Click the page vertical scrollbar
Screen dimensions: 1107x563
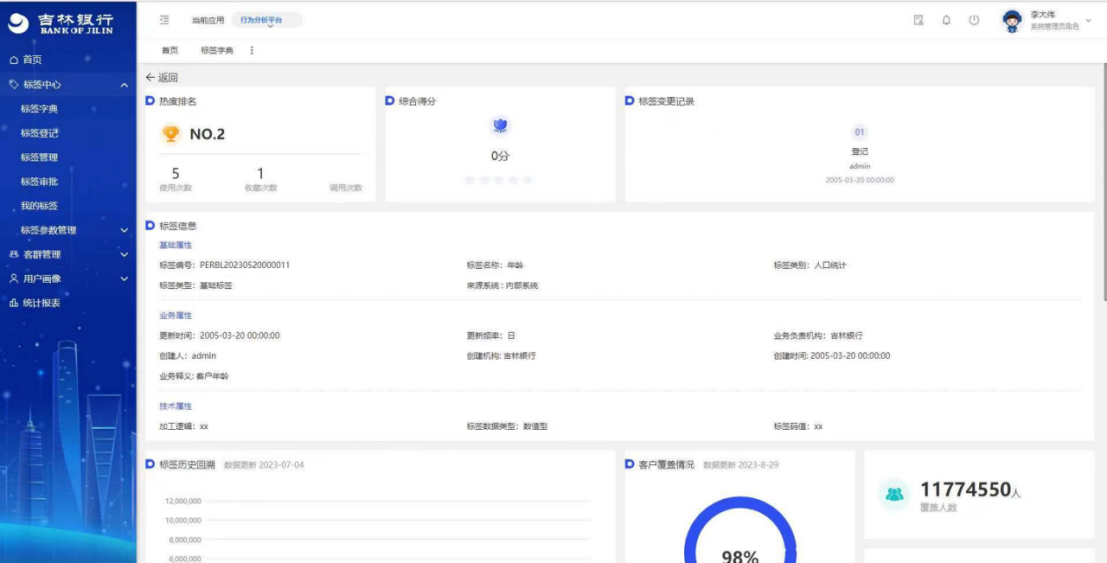[1103, 184]
